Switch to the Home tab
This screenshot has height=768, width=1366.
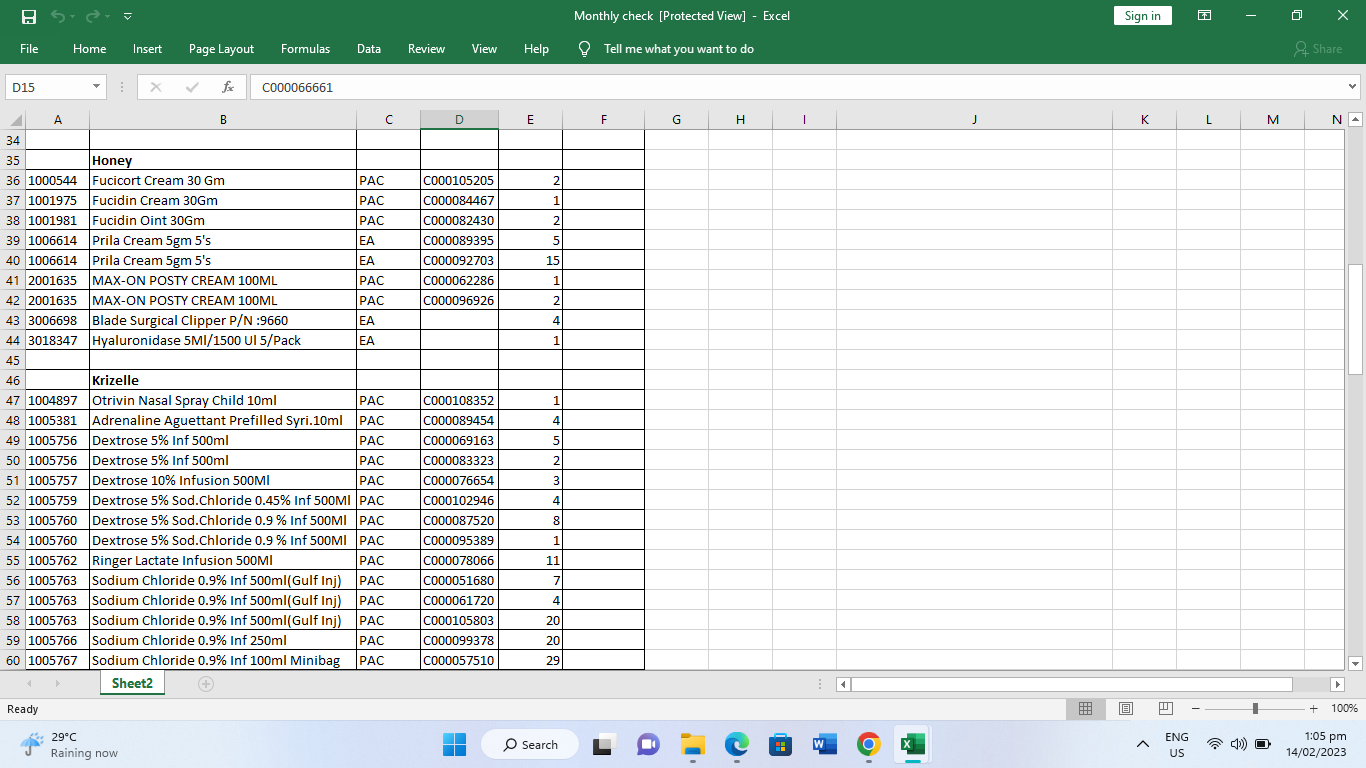(x=89, y=49)
